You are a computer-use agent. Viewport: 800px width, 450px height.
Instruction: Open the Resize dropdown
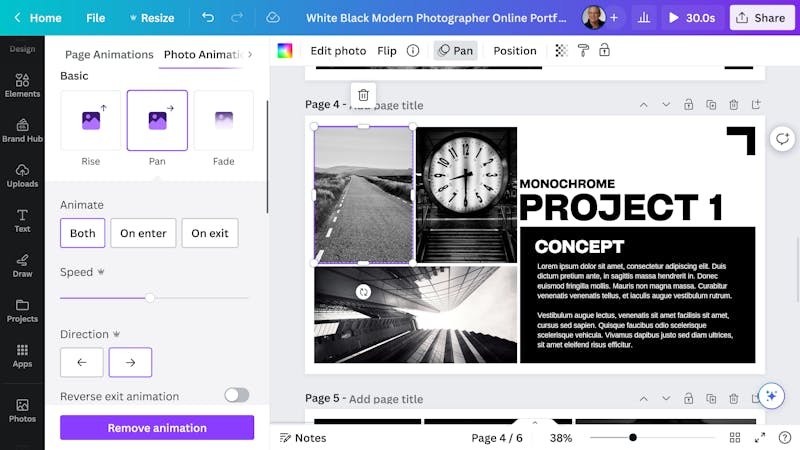point(152,18)
